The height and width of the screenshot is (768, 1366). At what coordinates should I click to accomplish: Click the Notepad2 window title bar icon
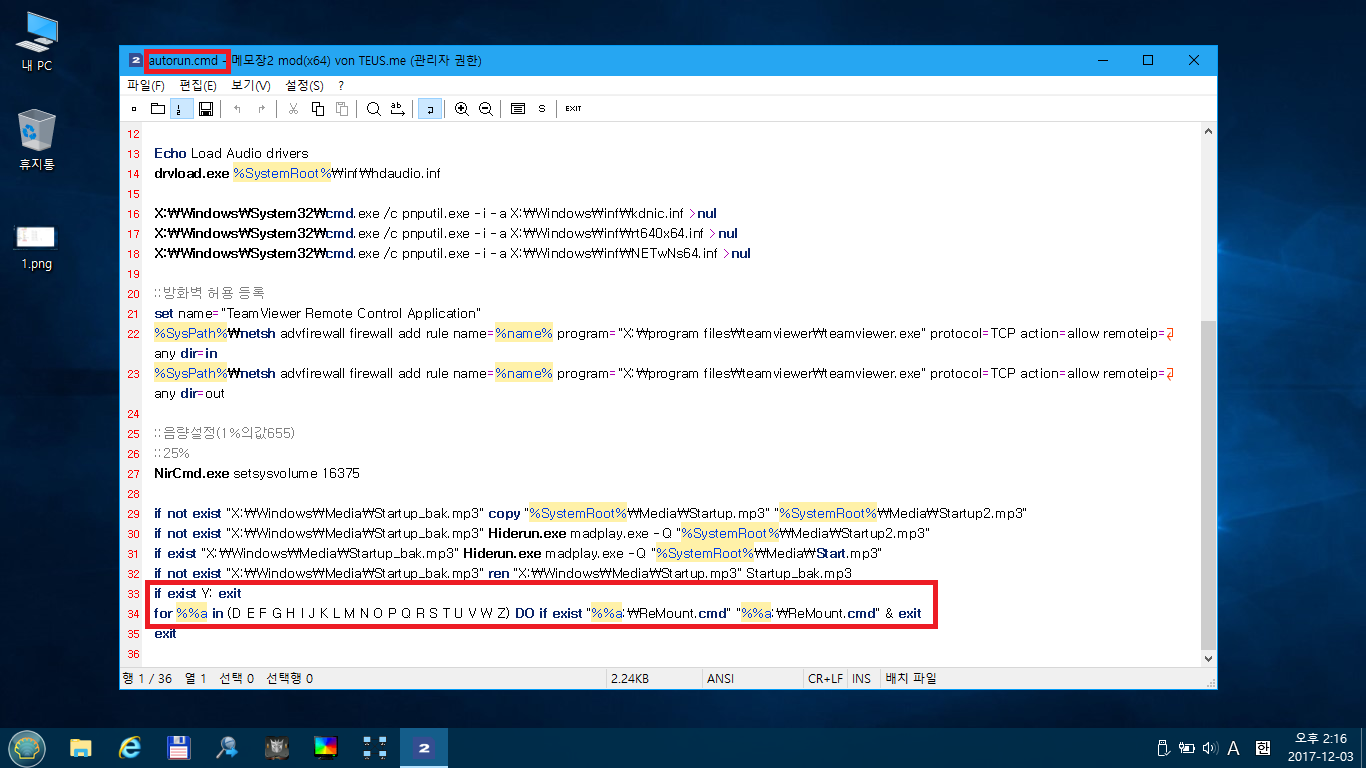point(135,61)
